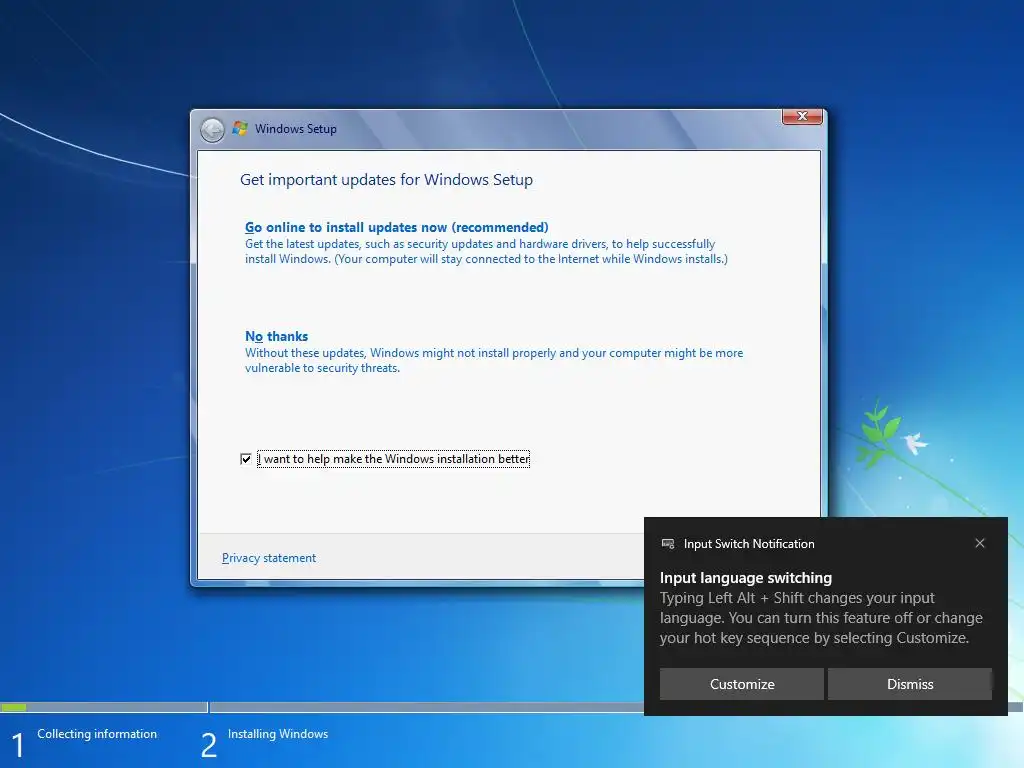Click the Without these updates warning text

click(494, 360)
